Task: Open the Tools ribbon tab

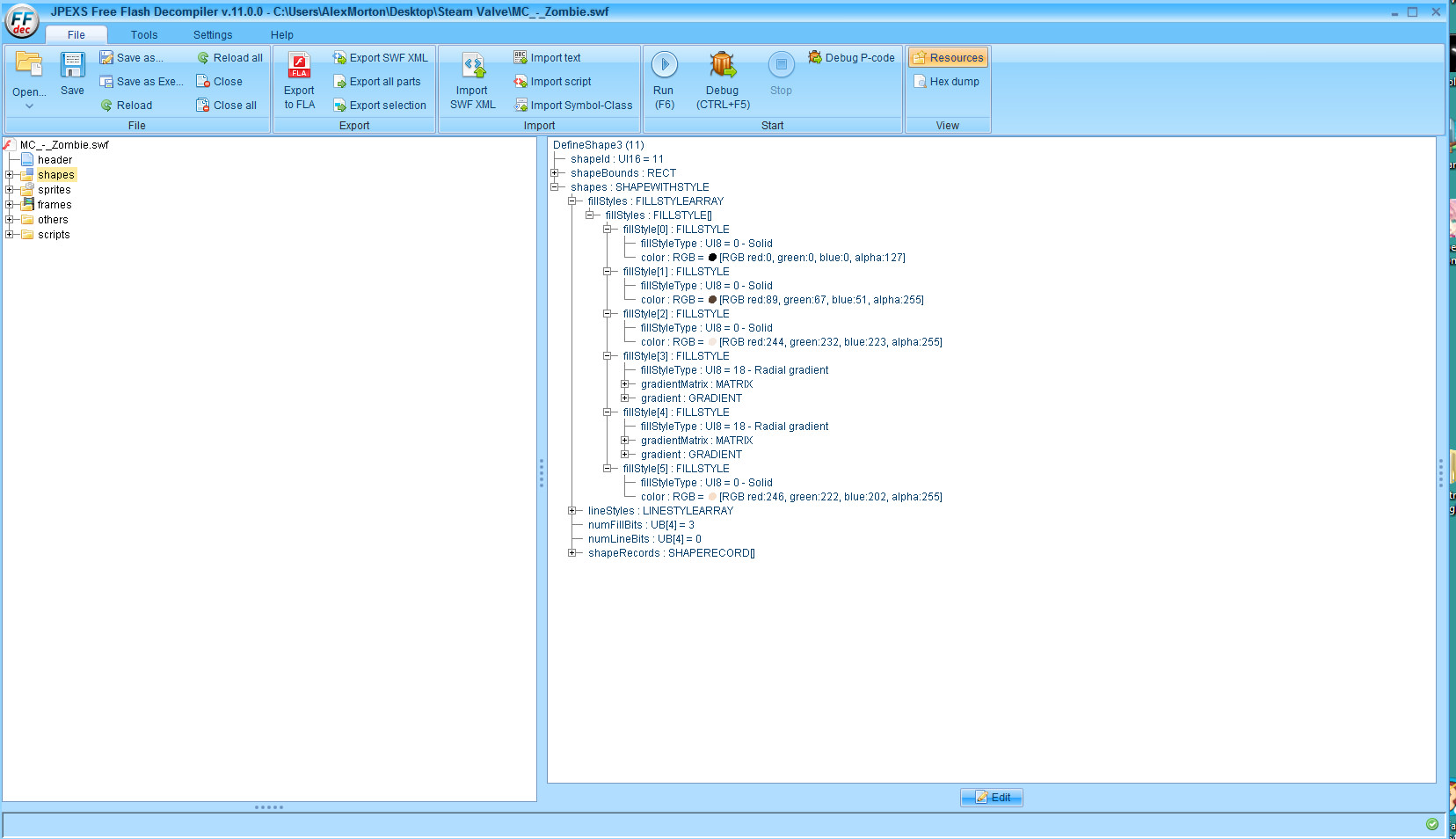Action: coord(144,35)
